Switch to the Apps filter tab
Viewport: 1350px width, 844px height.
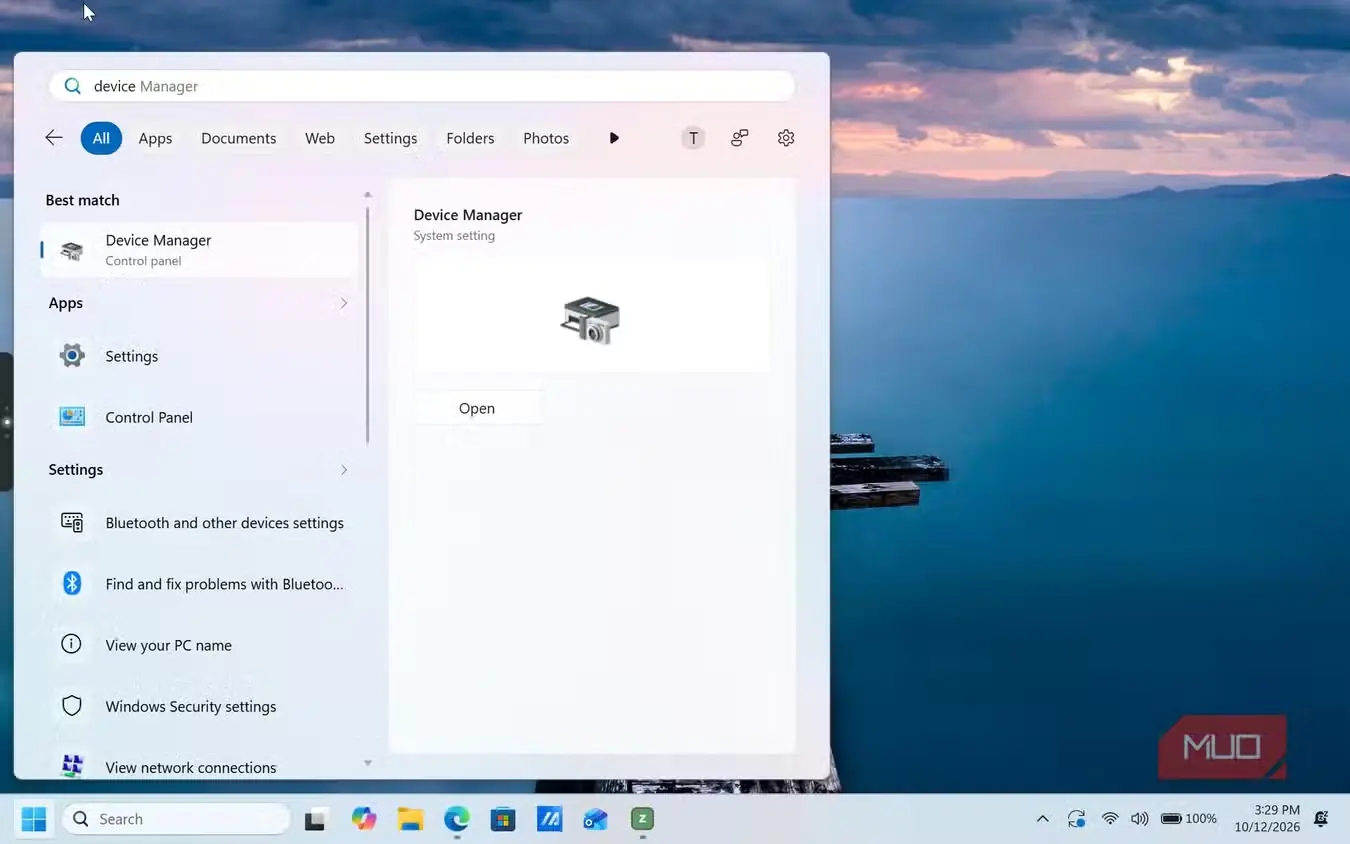155,138
